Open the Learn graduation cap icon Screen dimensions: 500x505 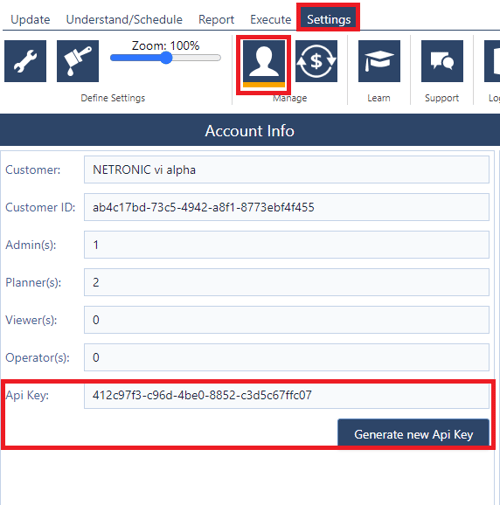[379, 61]
